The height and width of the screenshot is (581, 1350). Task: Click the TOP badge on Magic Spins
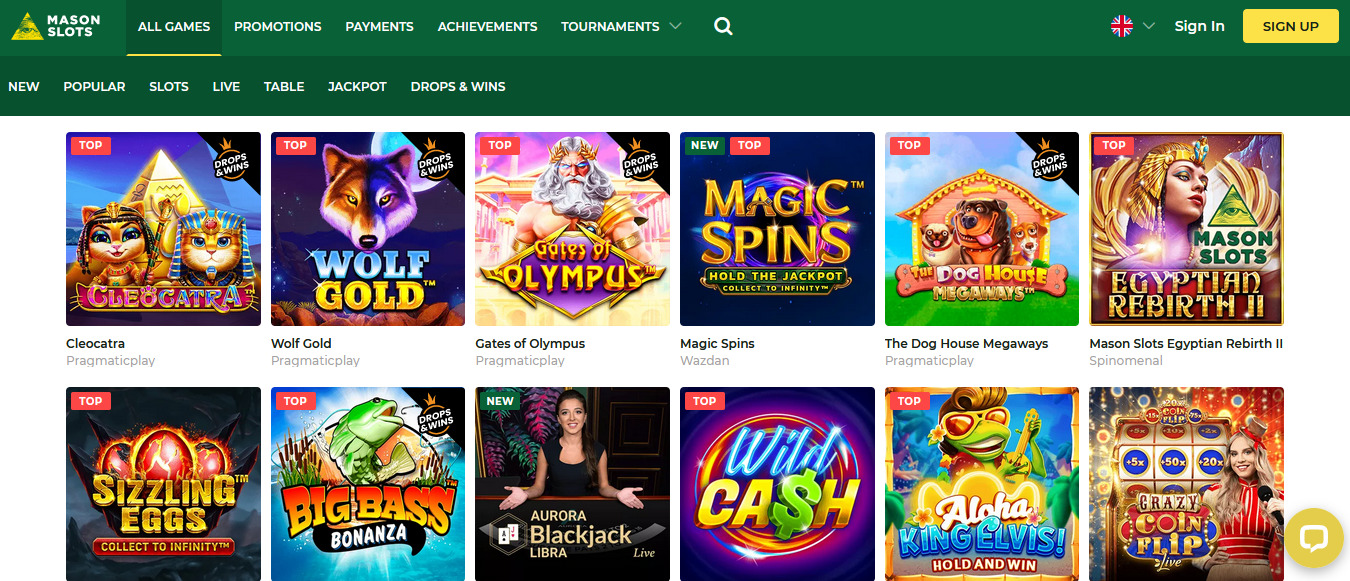coord(750,145)
